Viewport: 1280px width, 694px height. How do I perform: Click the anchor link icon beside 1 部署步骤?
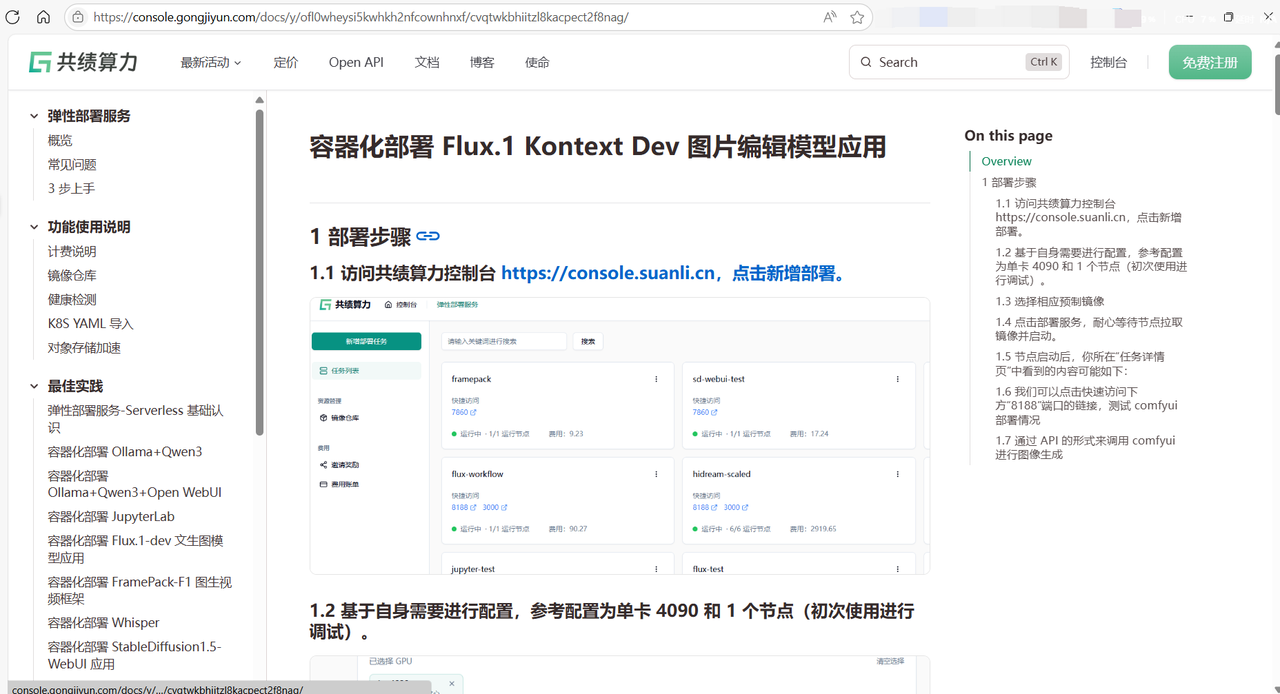[428, 236]
